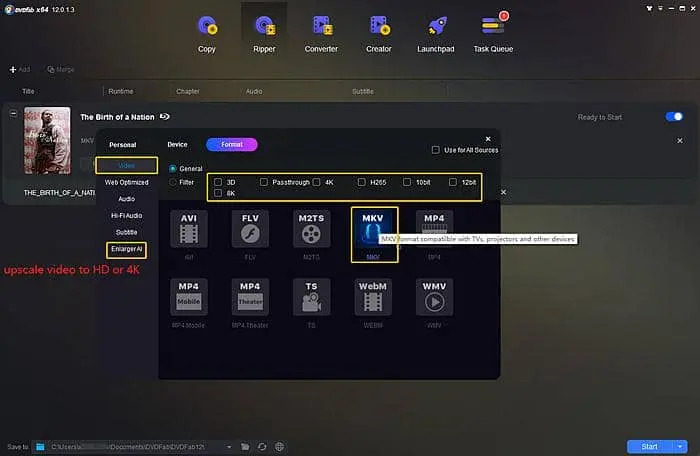Enable the 10bit filter checkbox
700x456 pixels.
(407, 182)
